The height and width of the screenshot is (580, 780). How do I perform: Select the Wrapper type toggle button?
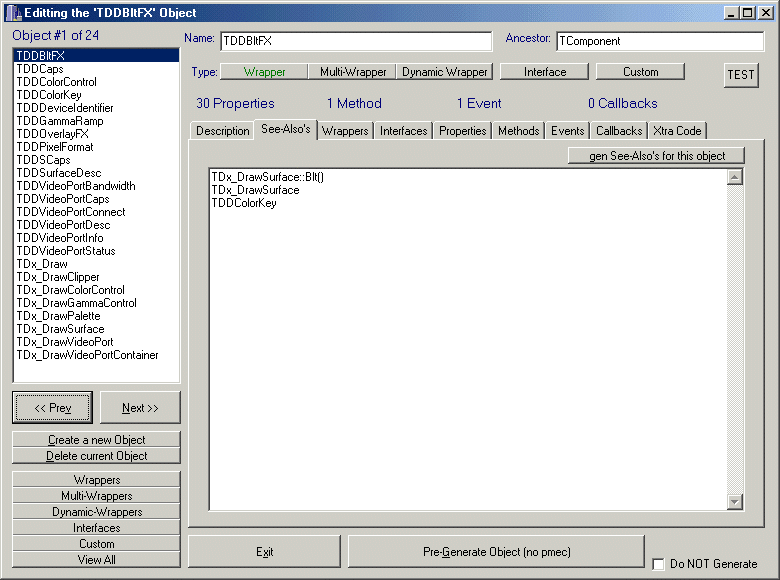pos(264,72)
